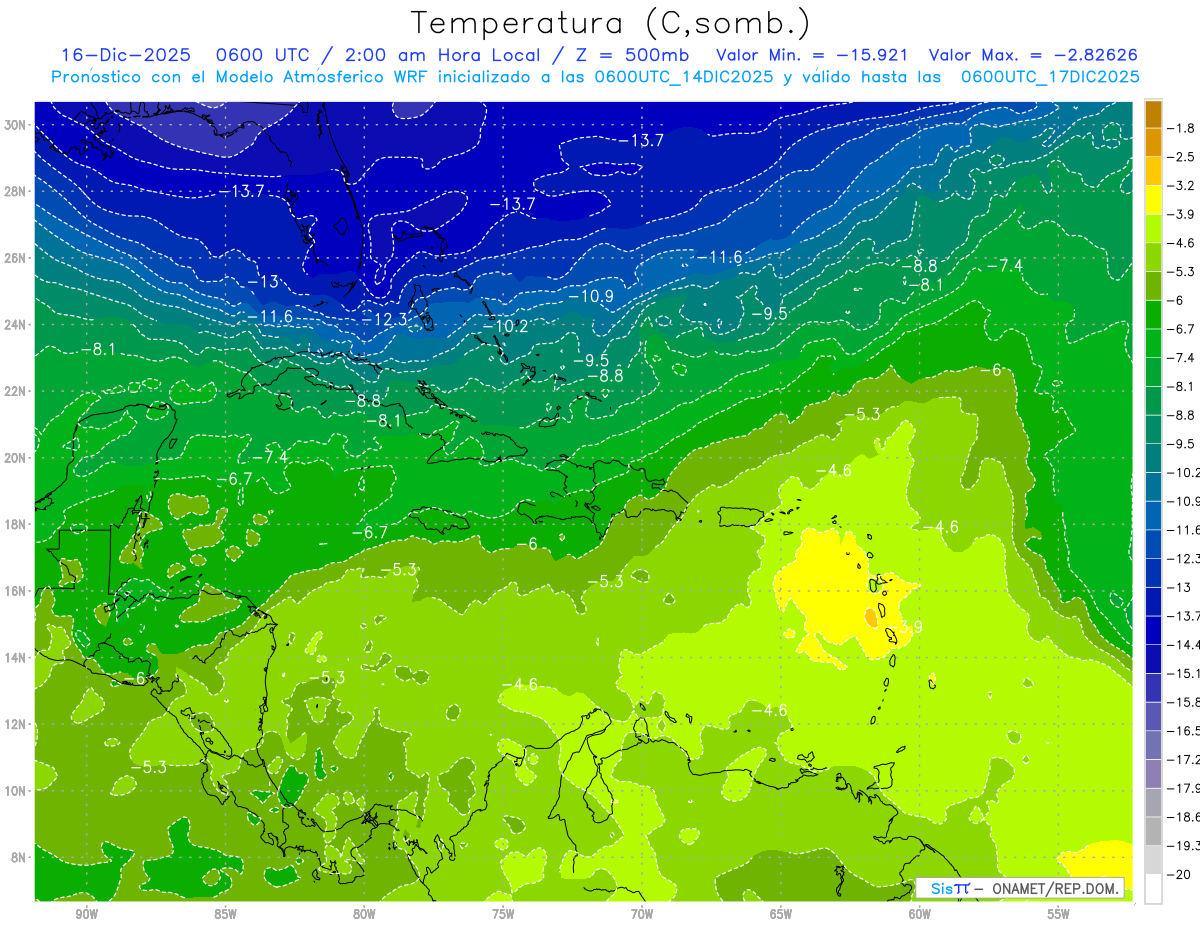This screenshot has height=927, width=1200.
Task: Click the SisTT - ONAMET/REP.DOM. credit label
Action: 1020,888
